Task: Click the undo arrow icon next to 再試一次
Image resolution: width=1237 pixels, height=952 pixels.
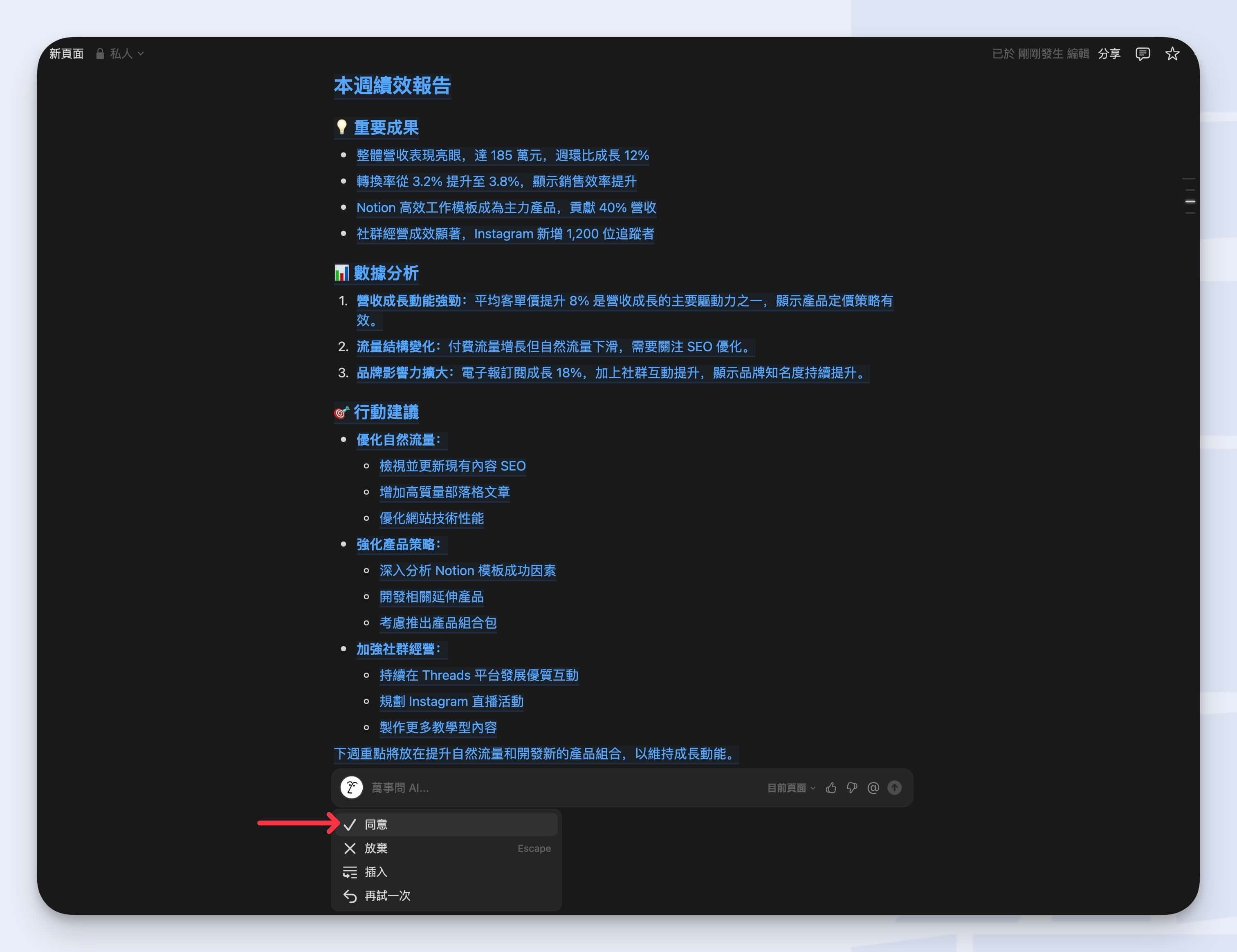Action: pos(350,896)
